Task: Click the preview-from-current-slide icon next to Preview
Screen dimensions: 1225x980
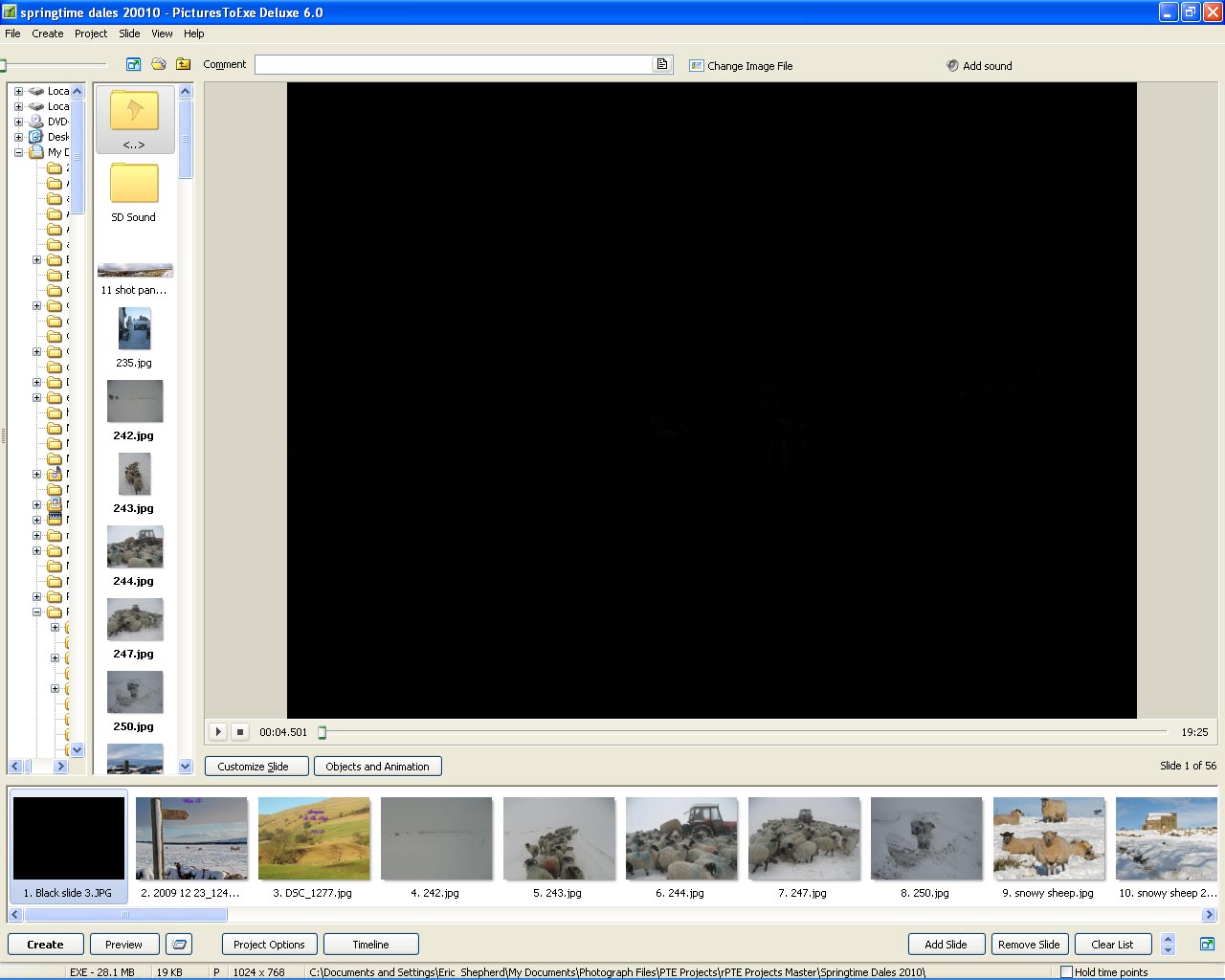Action: [179, 945]
